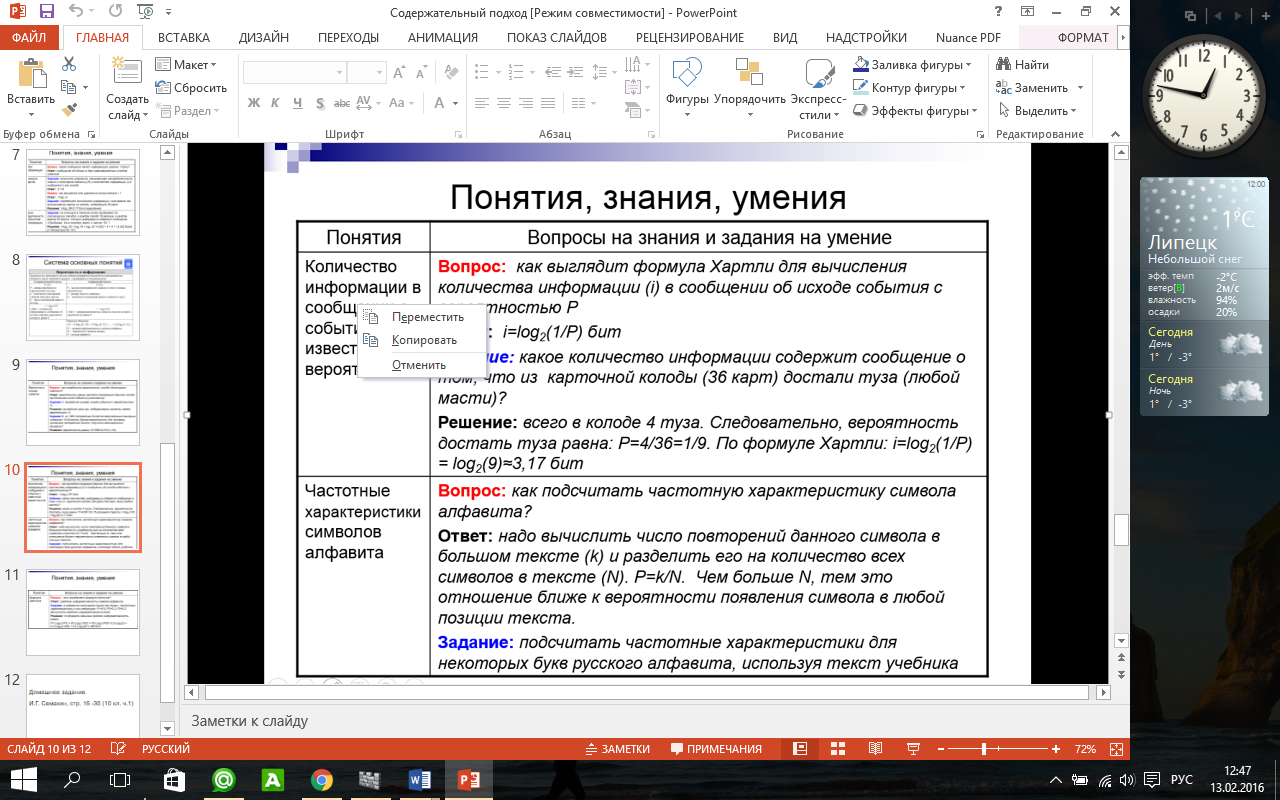Screen dimensions: 1280x800
Task: Click the justify text alignment icon
Action: (x=553, y=103)
